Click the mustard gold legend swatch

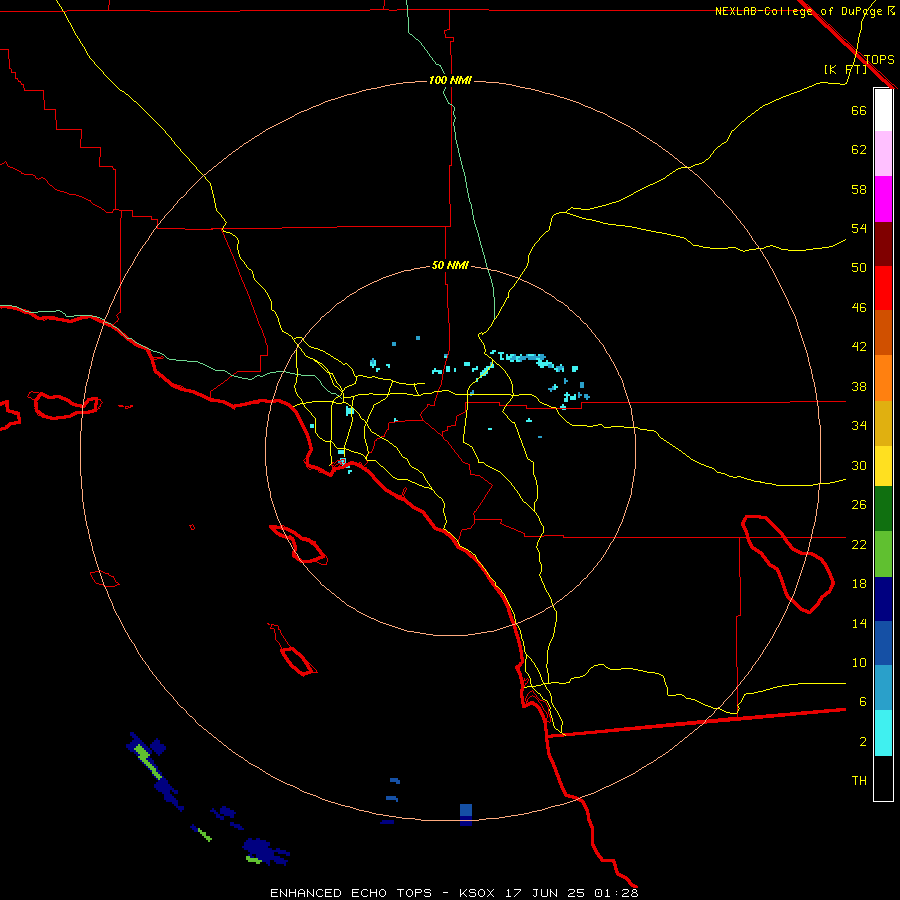pos(883,423)
